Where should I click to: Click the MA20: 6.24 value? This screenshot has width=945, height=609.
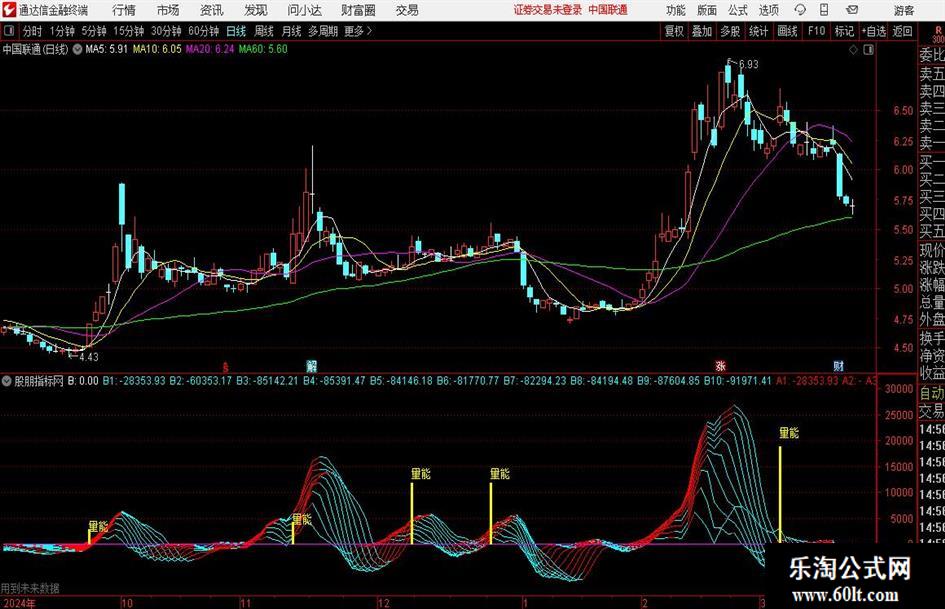click(x=210, y=49)
